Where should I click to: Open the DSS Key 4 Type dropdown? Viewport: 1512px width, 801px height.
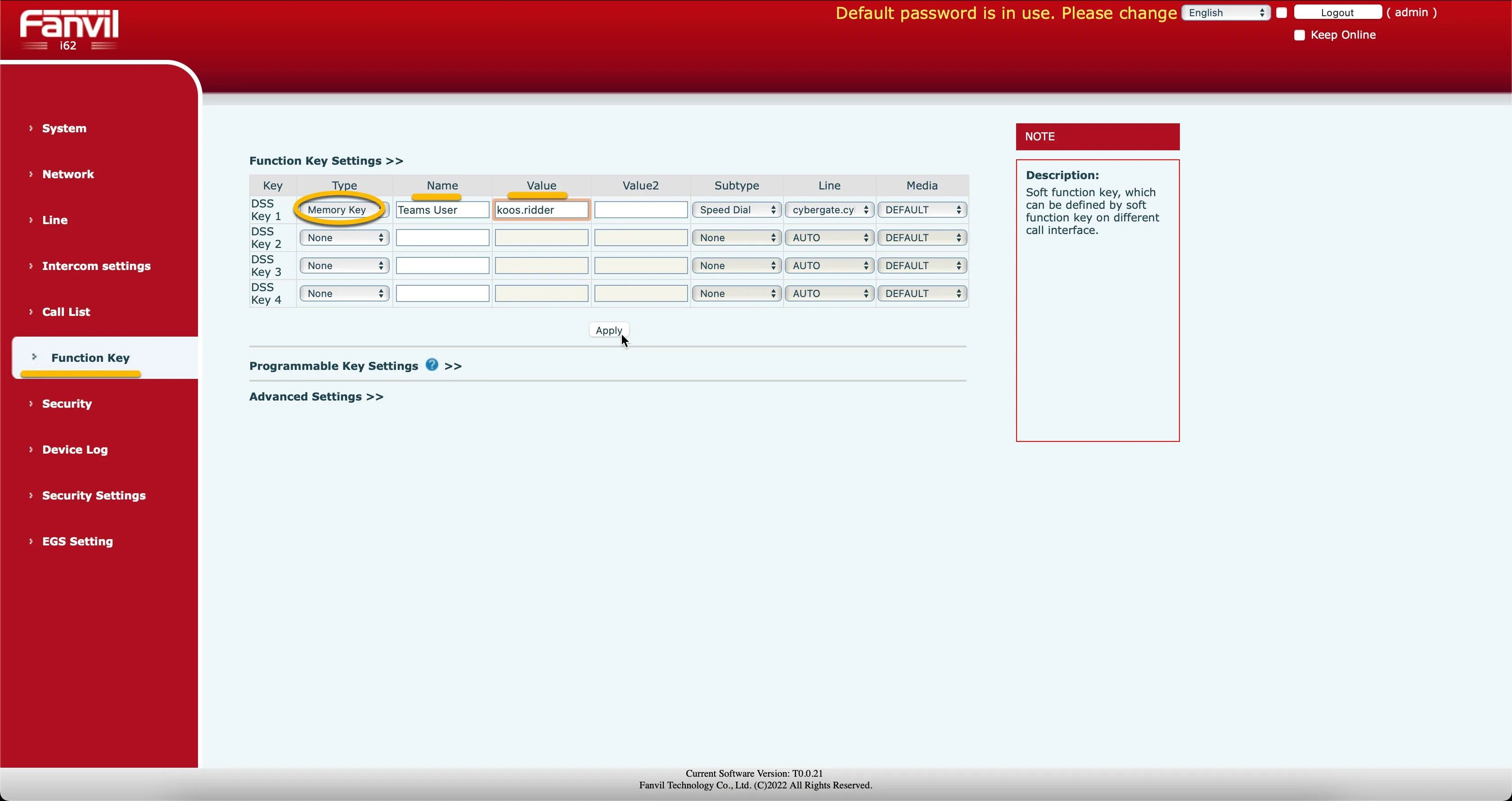coord(344,293)
